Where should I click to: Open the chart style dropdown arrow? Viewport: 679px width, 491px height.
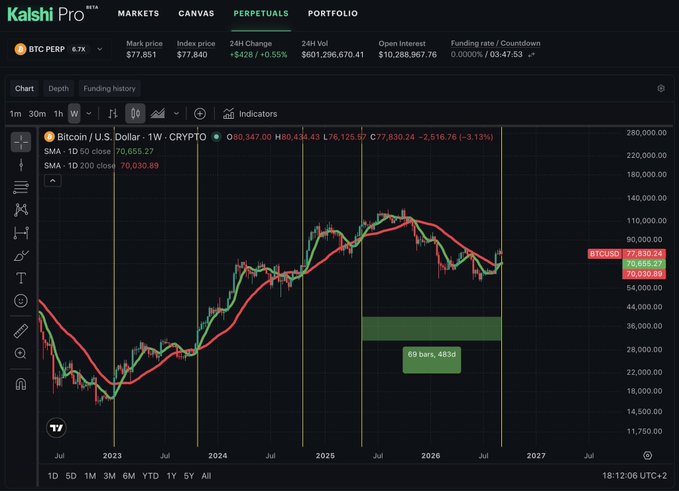(x=176, y=114)
